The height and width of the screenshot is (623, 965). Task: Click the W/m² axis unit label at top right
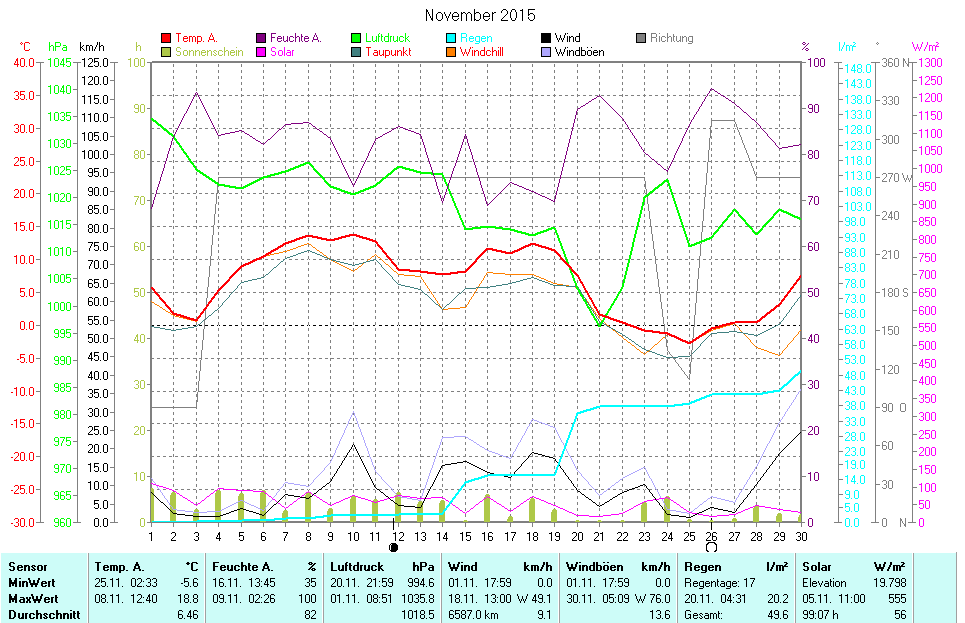coord(926,47)
